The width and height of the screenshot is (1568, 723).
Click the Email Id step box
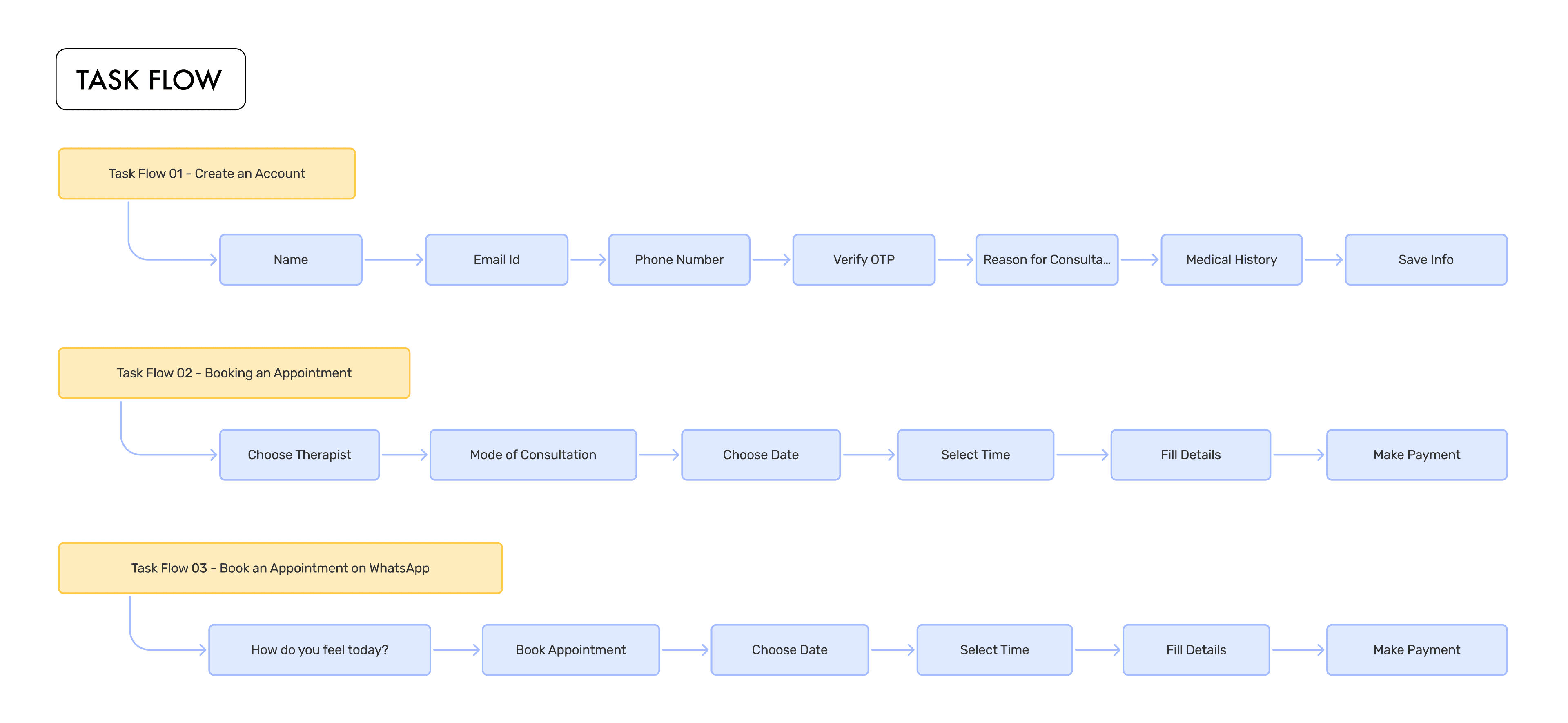click(x=496, y=259)
